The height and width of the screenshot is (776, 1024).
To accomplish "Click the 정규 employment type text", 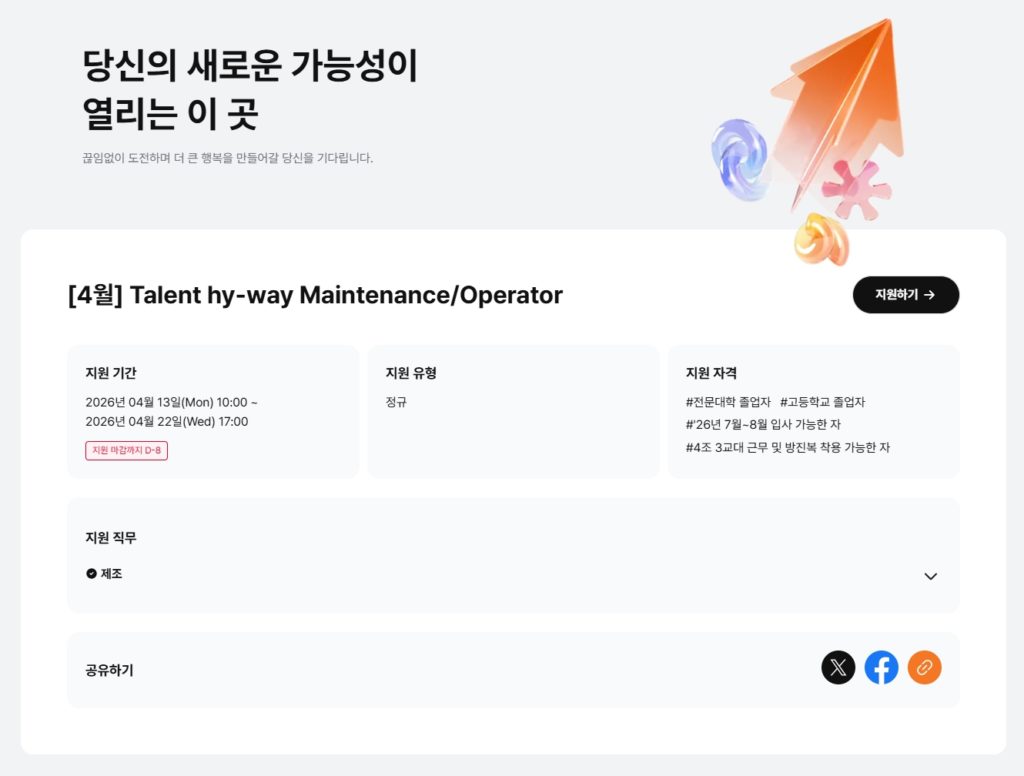I will (x=396, y=402).
